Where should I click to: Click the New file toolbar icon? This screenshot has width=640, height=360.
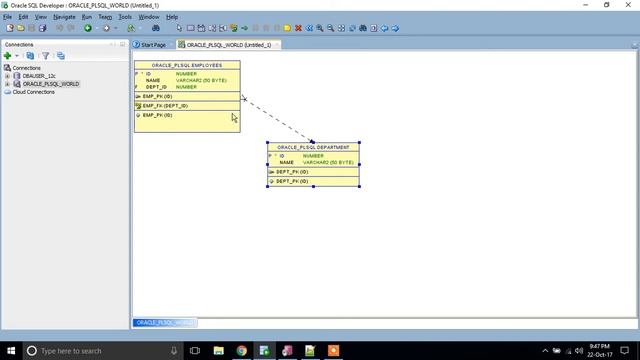point(10,28)
